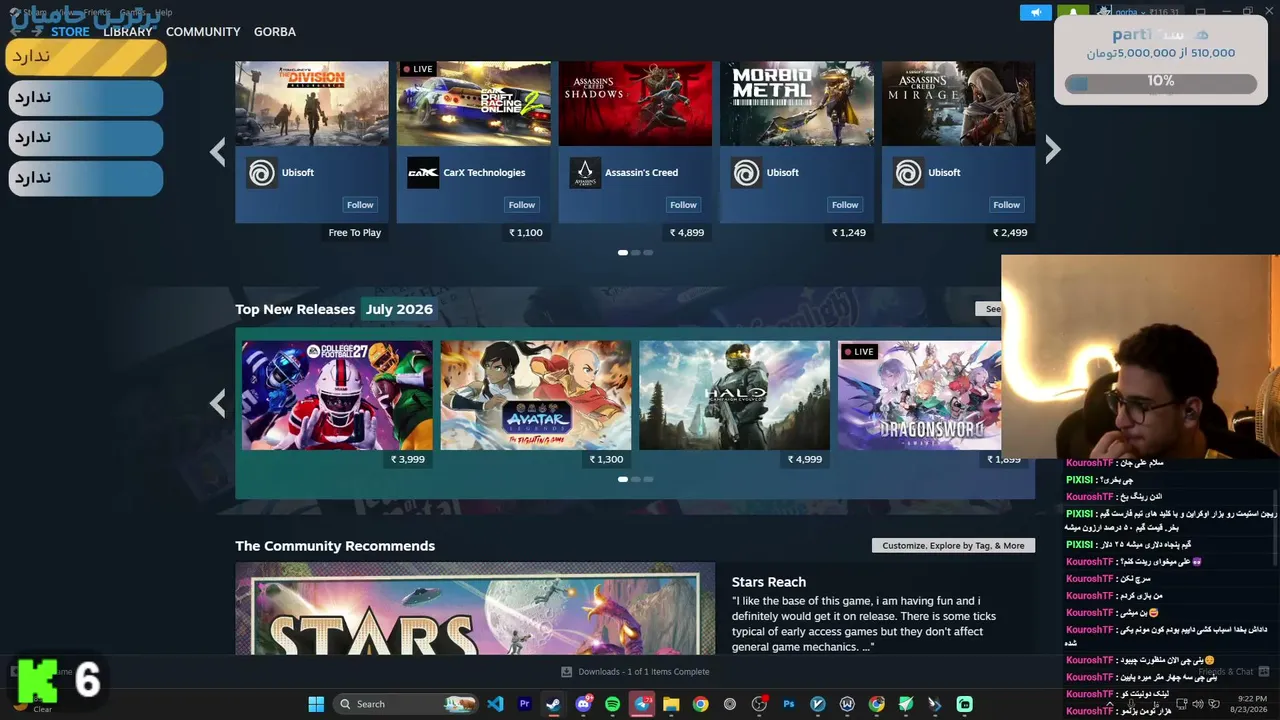Open Assassin's Creed Shadows thumbnail
Viewport: 1280px width, 720px height.
[x=635, y=104]
